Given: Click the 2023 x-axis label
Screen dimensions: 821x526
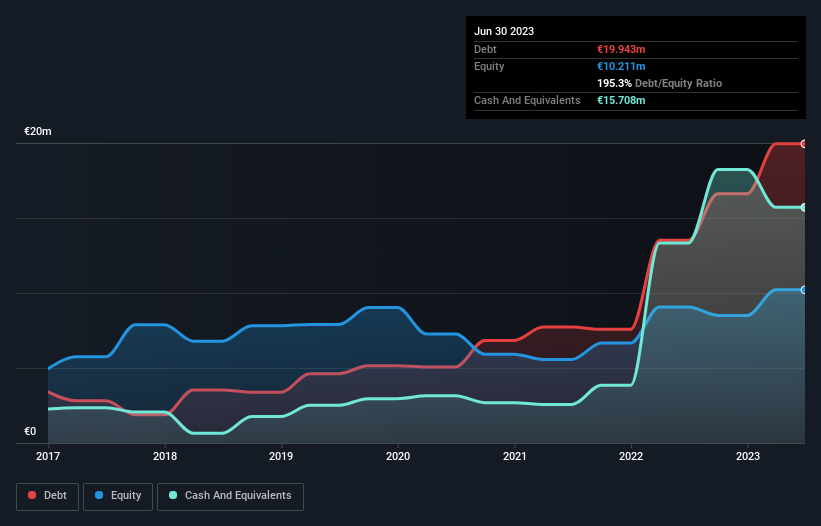Looking at the screenshot, I should (748, 456).
